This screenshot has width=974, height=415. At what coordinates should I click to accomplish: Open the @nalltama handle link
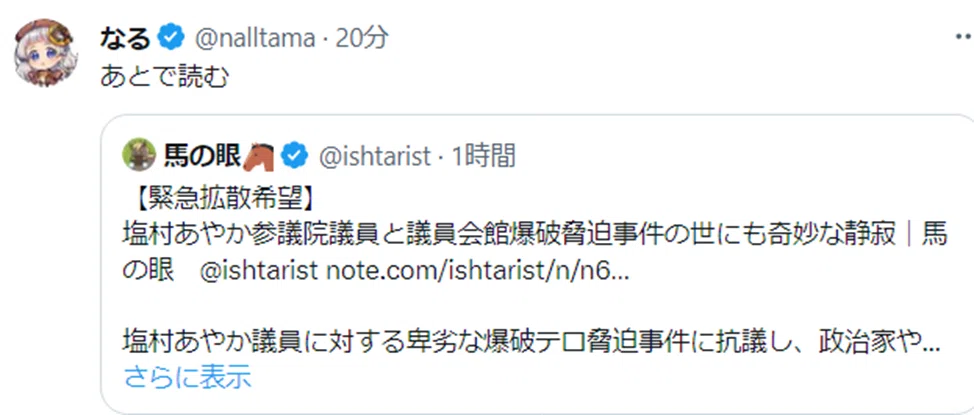pos(255,39)
